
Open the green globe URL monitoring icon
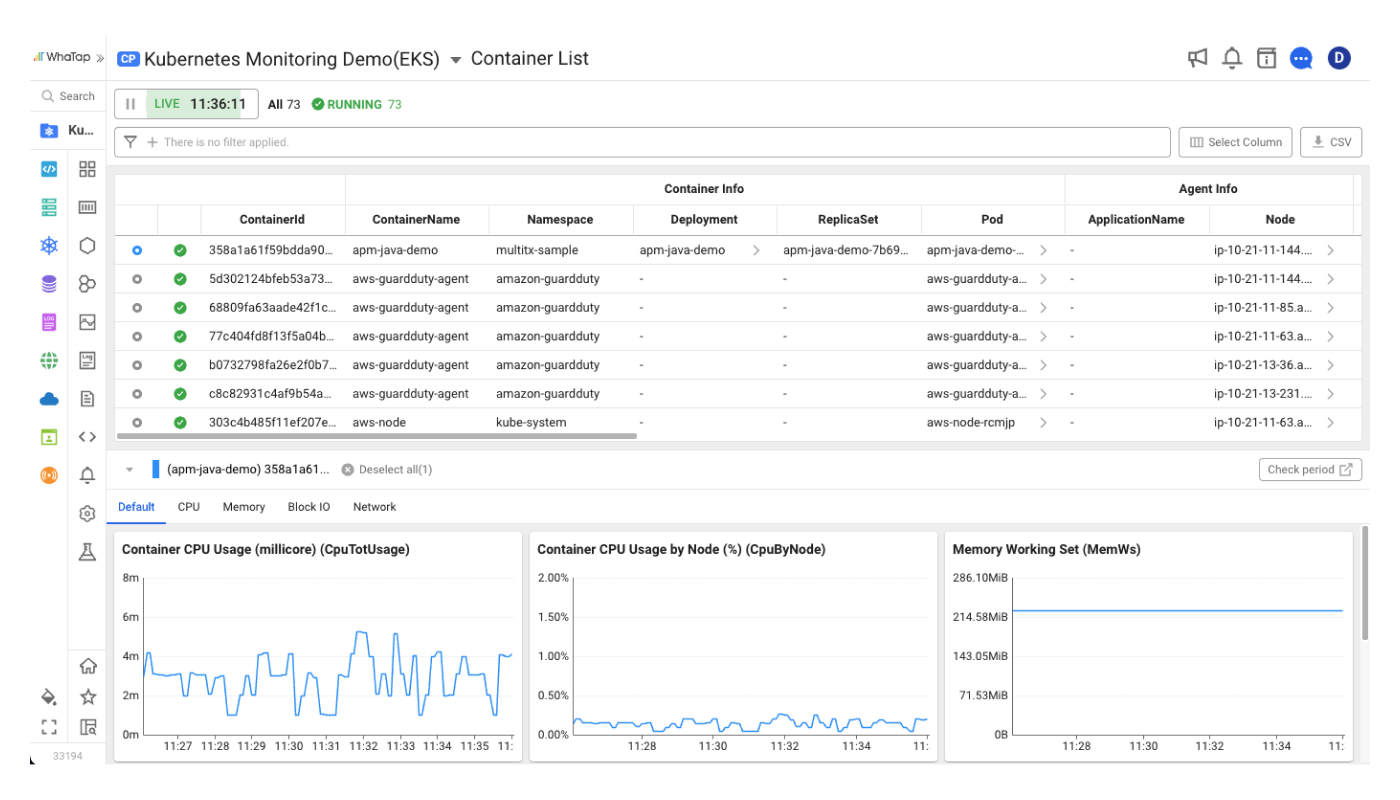(49, 360)
